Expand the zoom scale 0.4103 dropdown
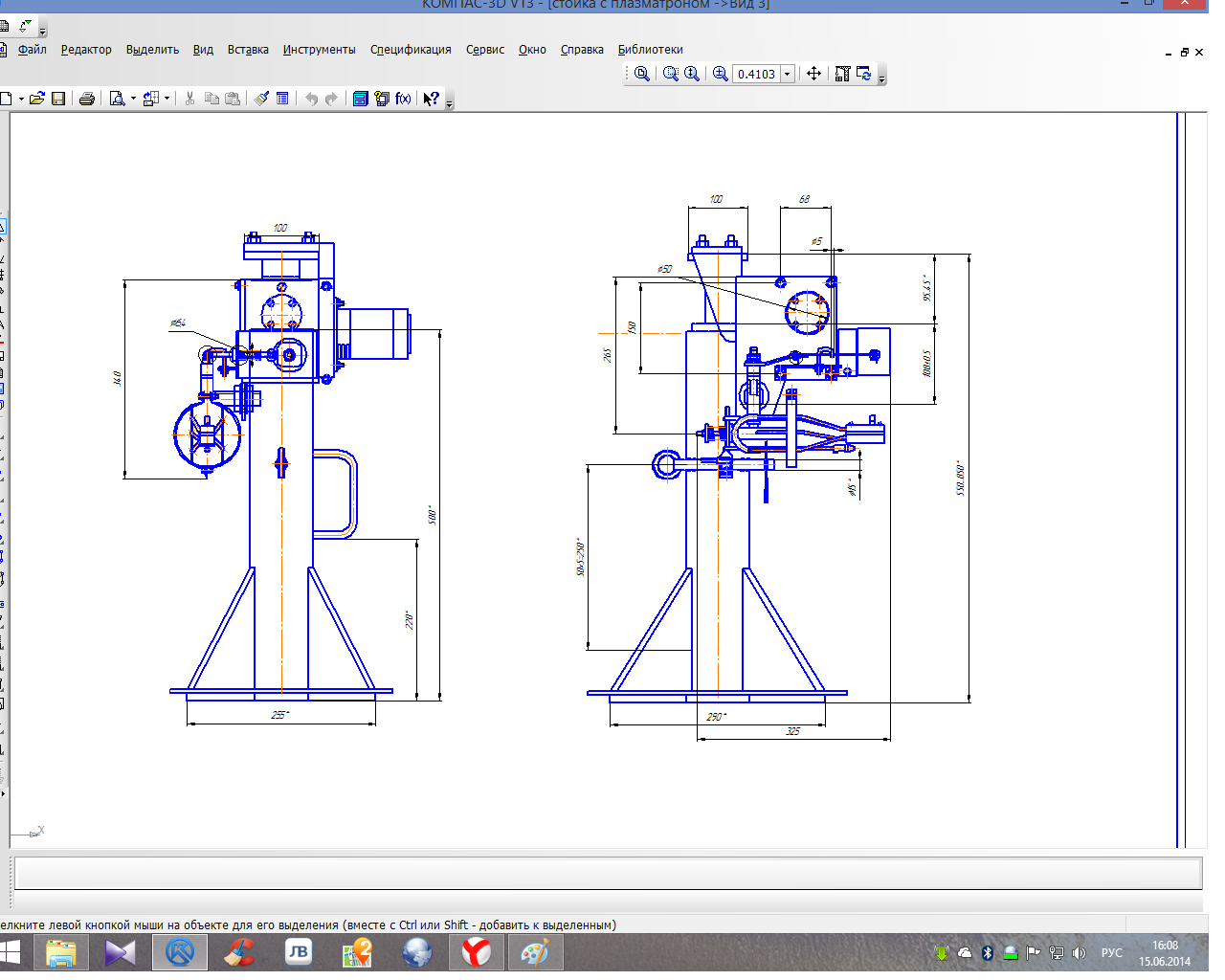This screenshot has height=980, width=1225. click(x=788, y=74)
